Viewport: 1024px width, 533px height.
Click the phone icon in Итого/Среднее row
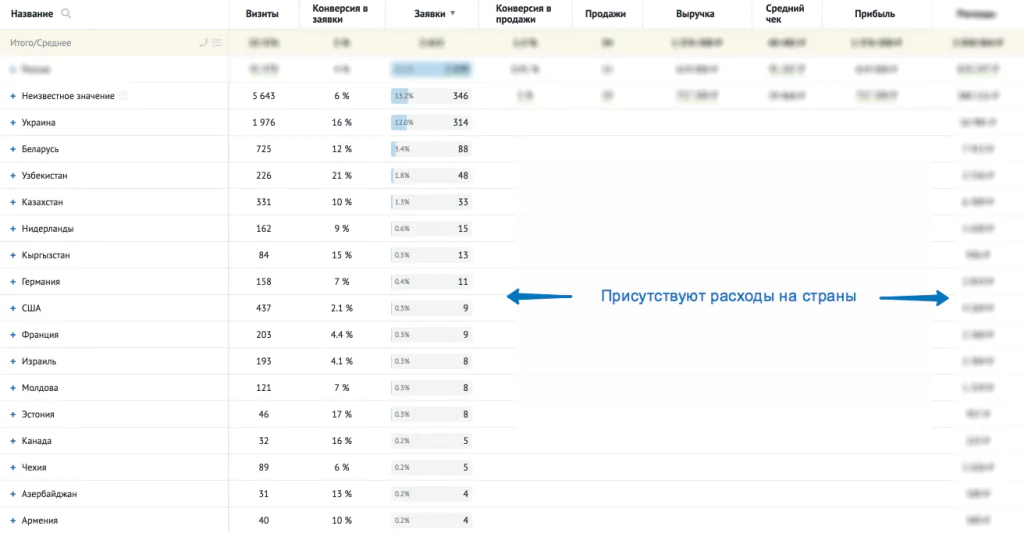pos(204,43)
